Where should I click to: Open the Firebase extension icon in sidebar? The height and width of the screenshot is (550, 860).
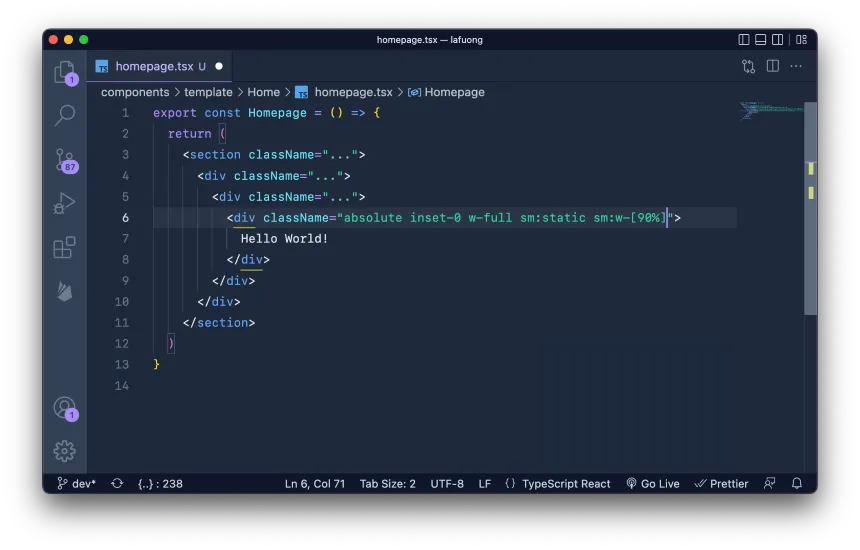[x=64, y=291]
